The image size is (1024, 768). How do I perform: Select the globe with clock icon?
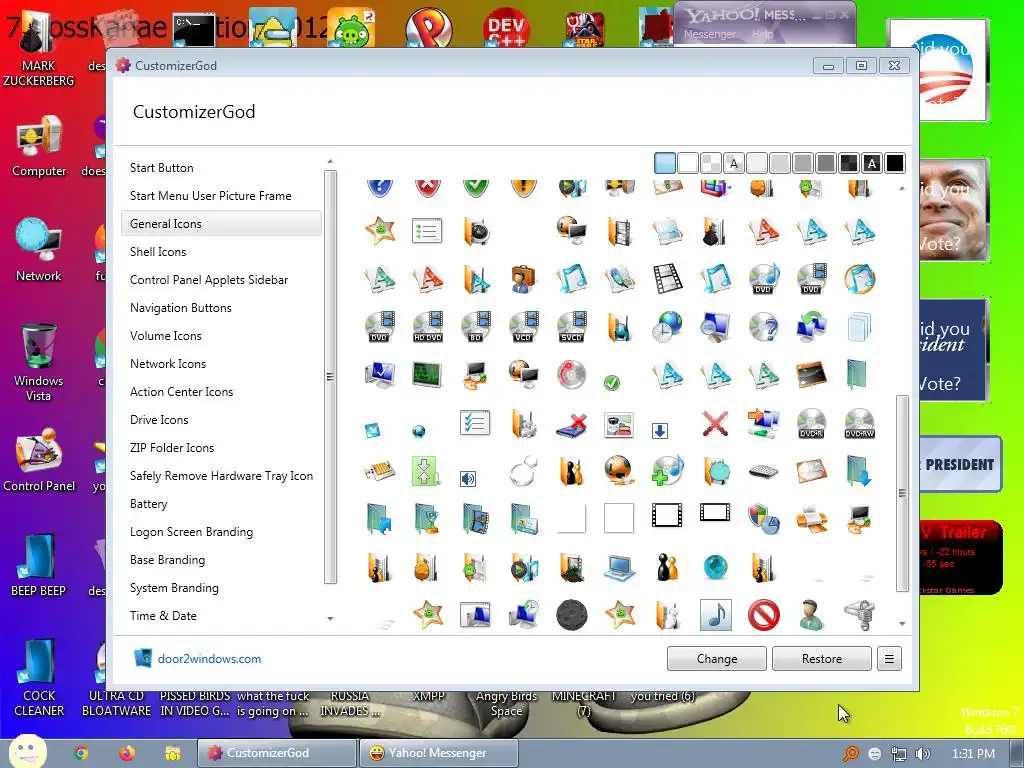point(667,327)
